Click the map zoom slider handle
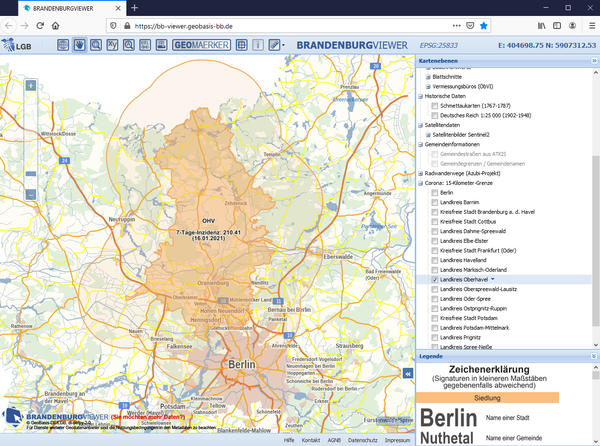The image size is (600, 446). pos(31,174)
